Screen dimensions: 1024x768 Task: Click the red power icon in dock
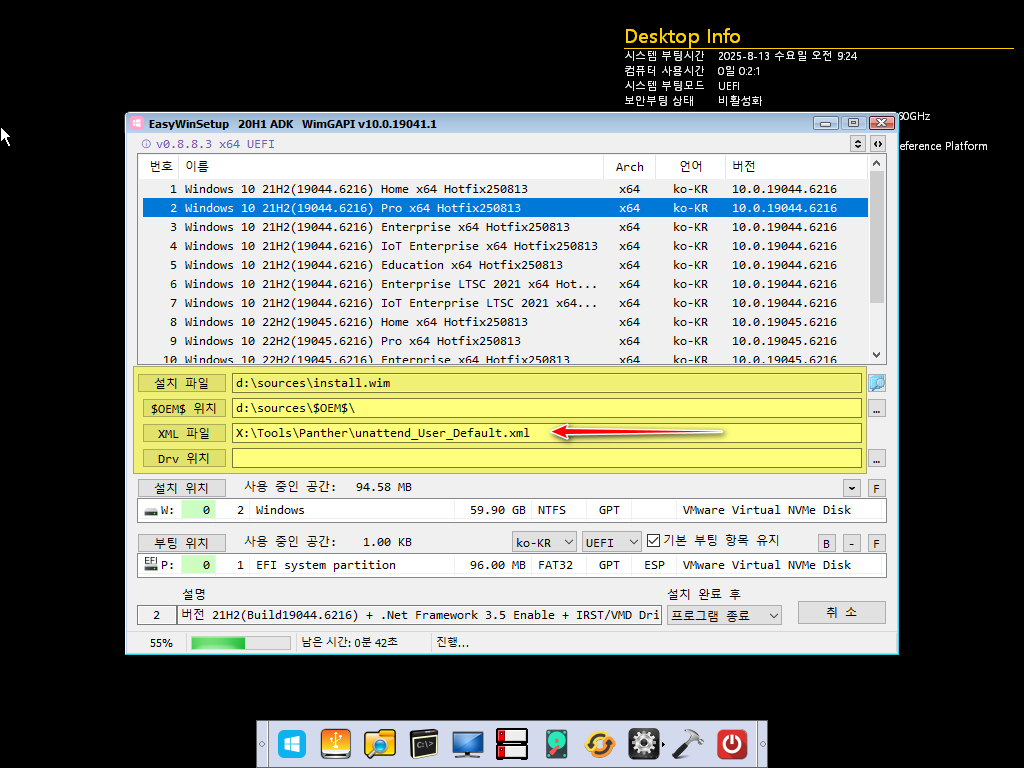731,744
